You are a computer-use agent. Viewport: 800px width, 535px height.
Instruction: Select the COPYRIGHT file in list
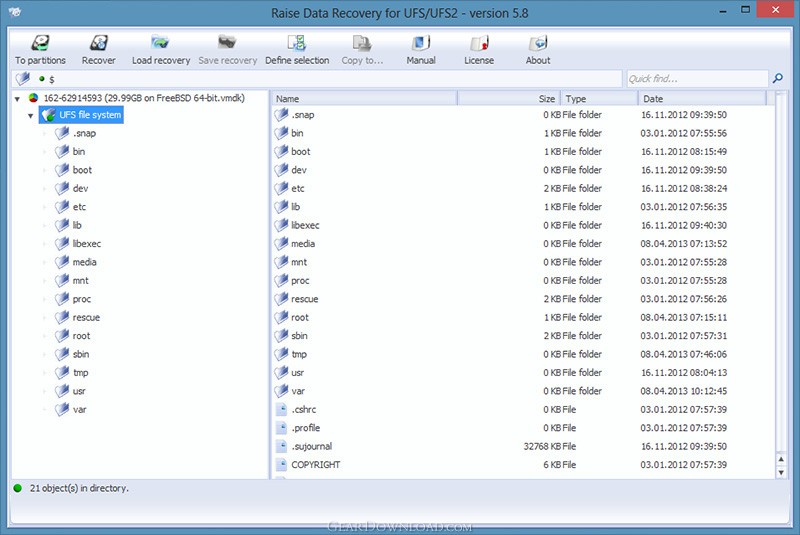coord(315,465)
